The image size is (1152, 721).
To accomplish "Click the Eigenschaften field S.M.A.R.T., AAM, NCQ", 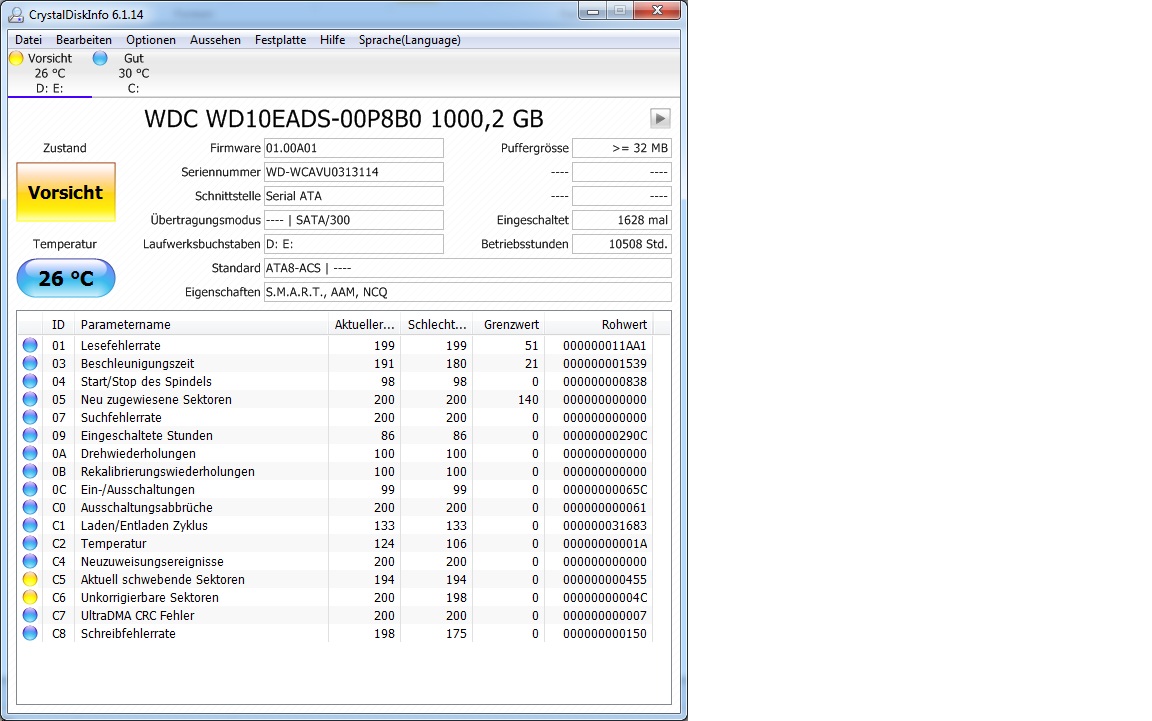I will pyautogui.click(x=467, y=292).
